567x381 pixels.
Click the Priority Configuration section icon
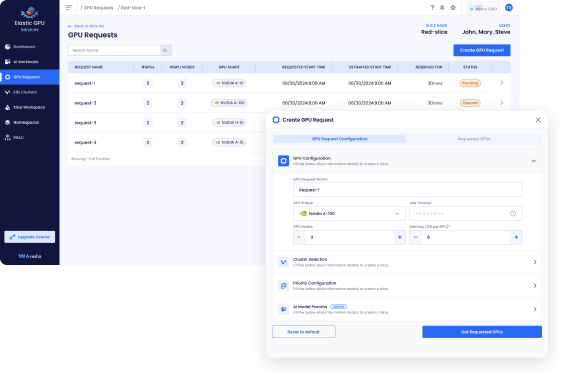point(284,286)
